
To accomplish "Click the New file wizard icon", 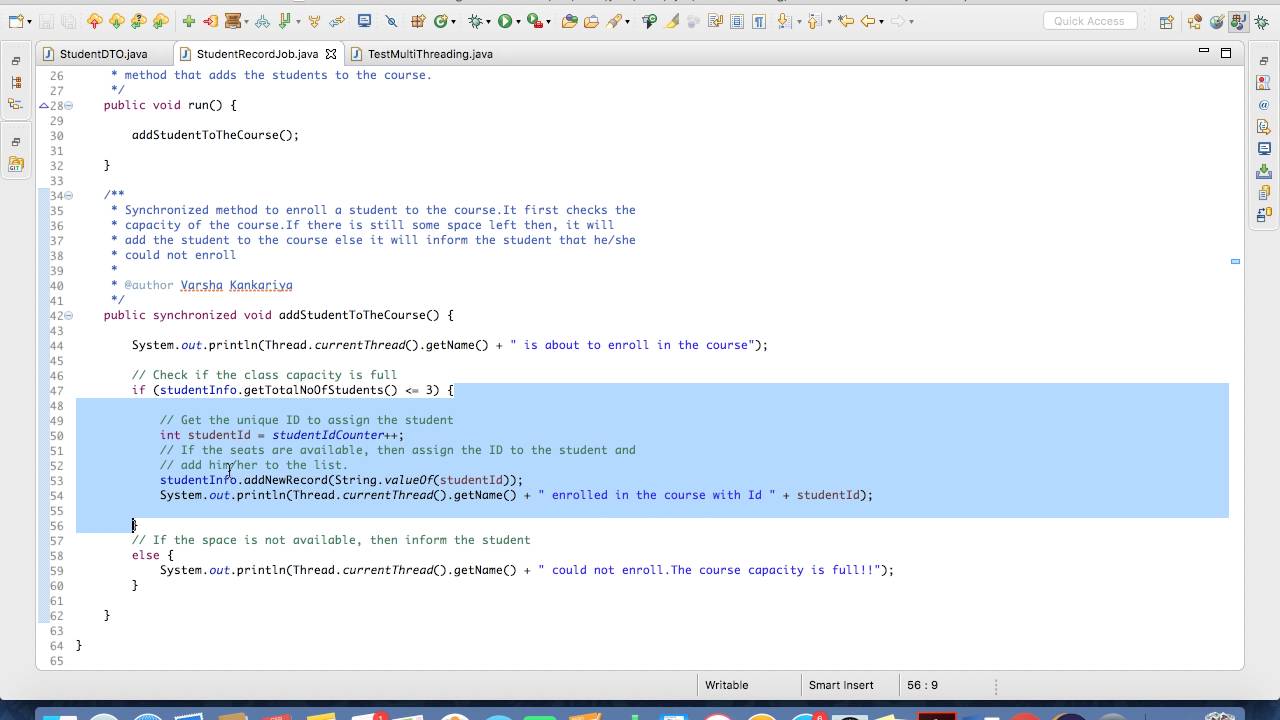I will pyautogui.click(x=17, y=21).
